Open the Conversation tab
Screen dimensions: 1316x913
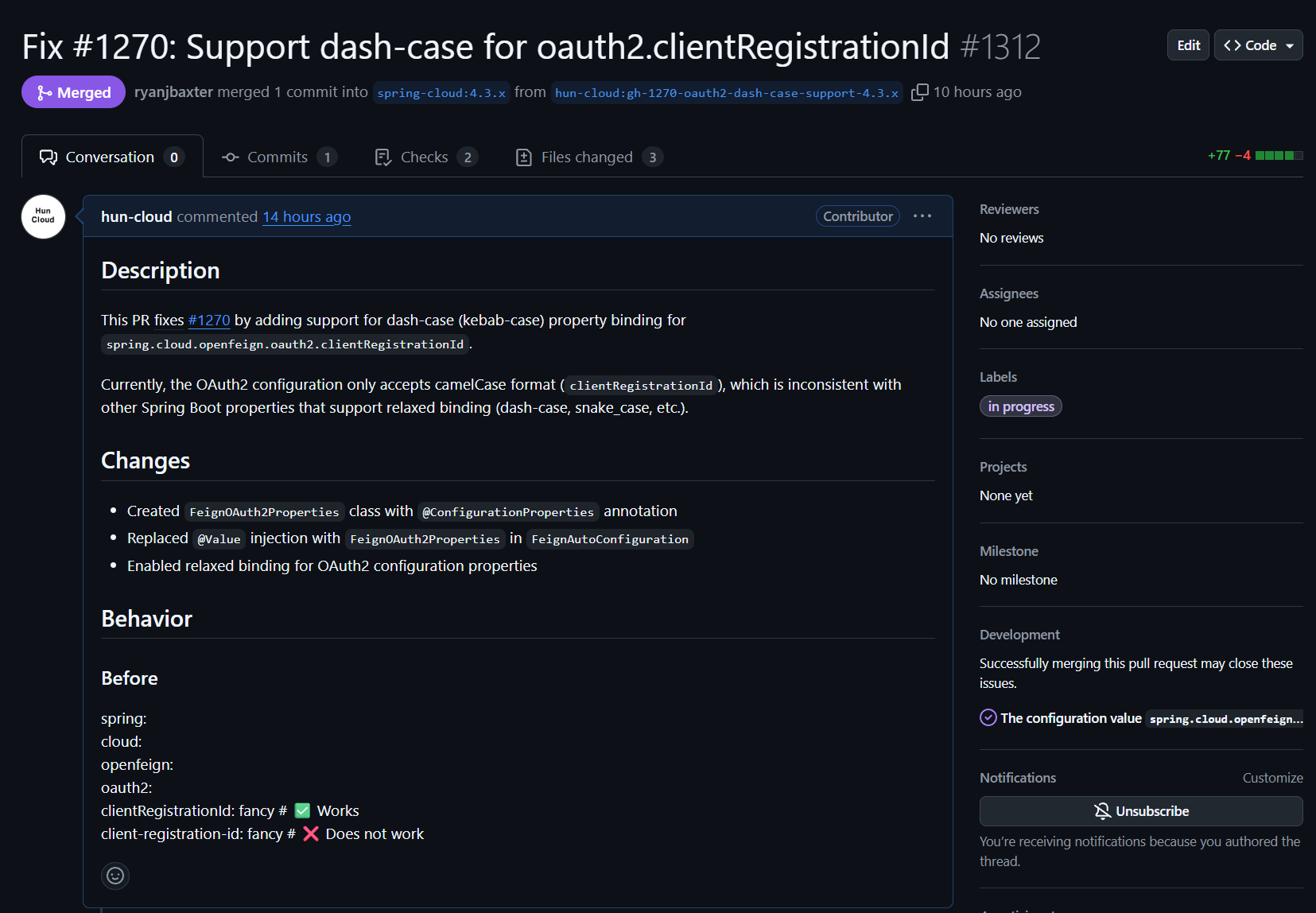click(112, 157)
